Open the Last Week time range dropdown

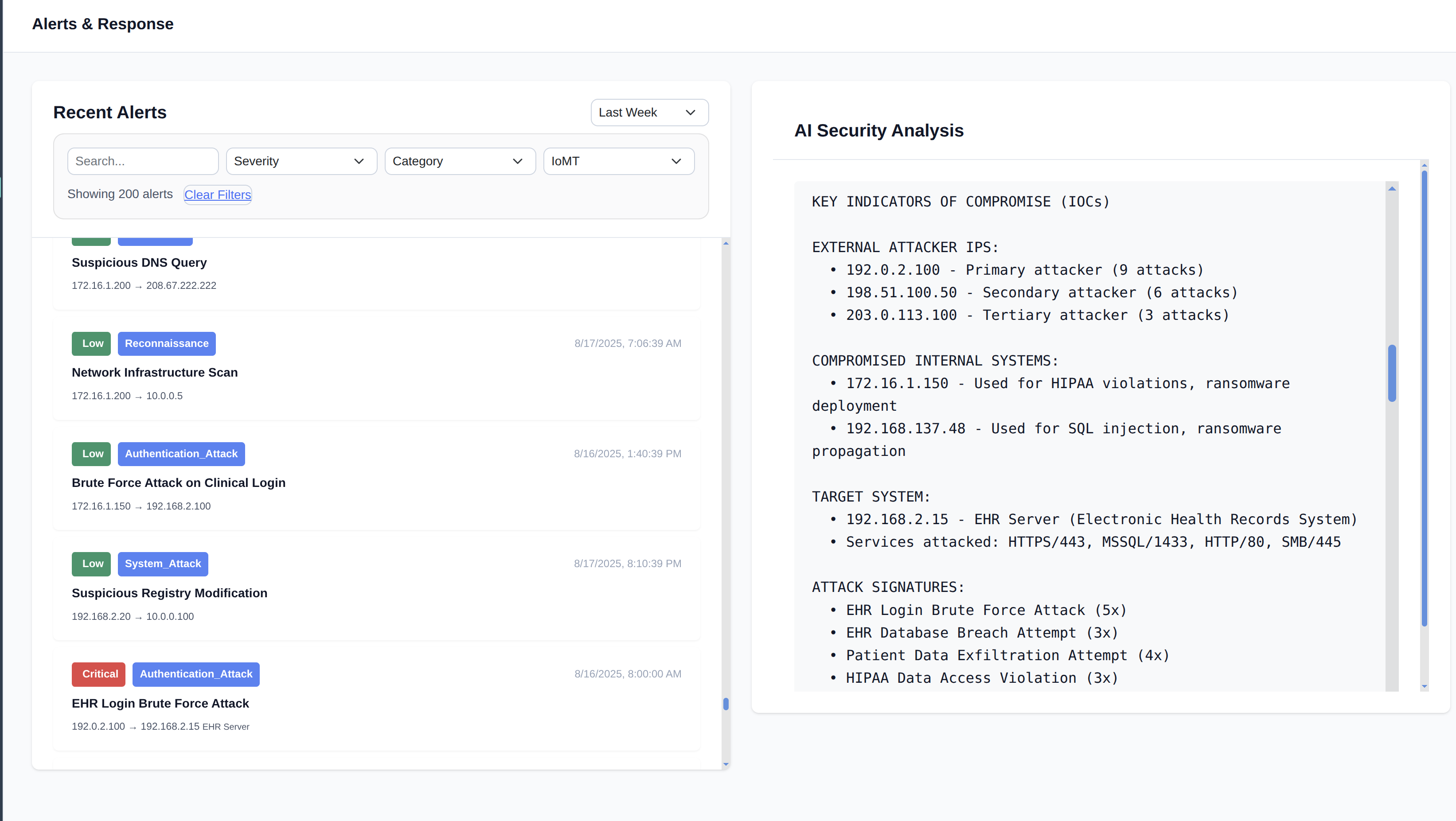click(649, 113)
